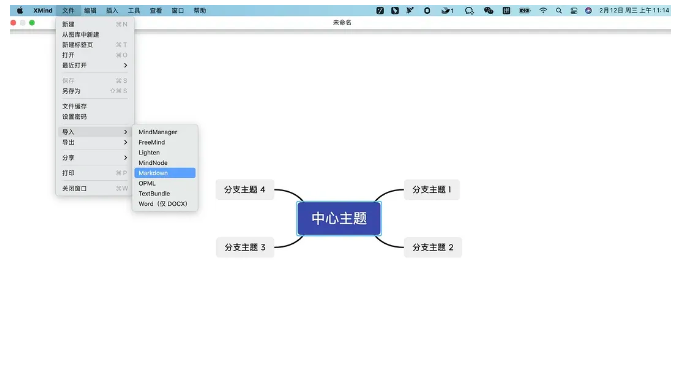Check the battery status icon
The height and width of the screenshot is (383, 681).
pos(525,10)
